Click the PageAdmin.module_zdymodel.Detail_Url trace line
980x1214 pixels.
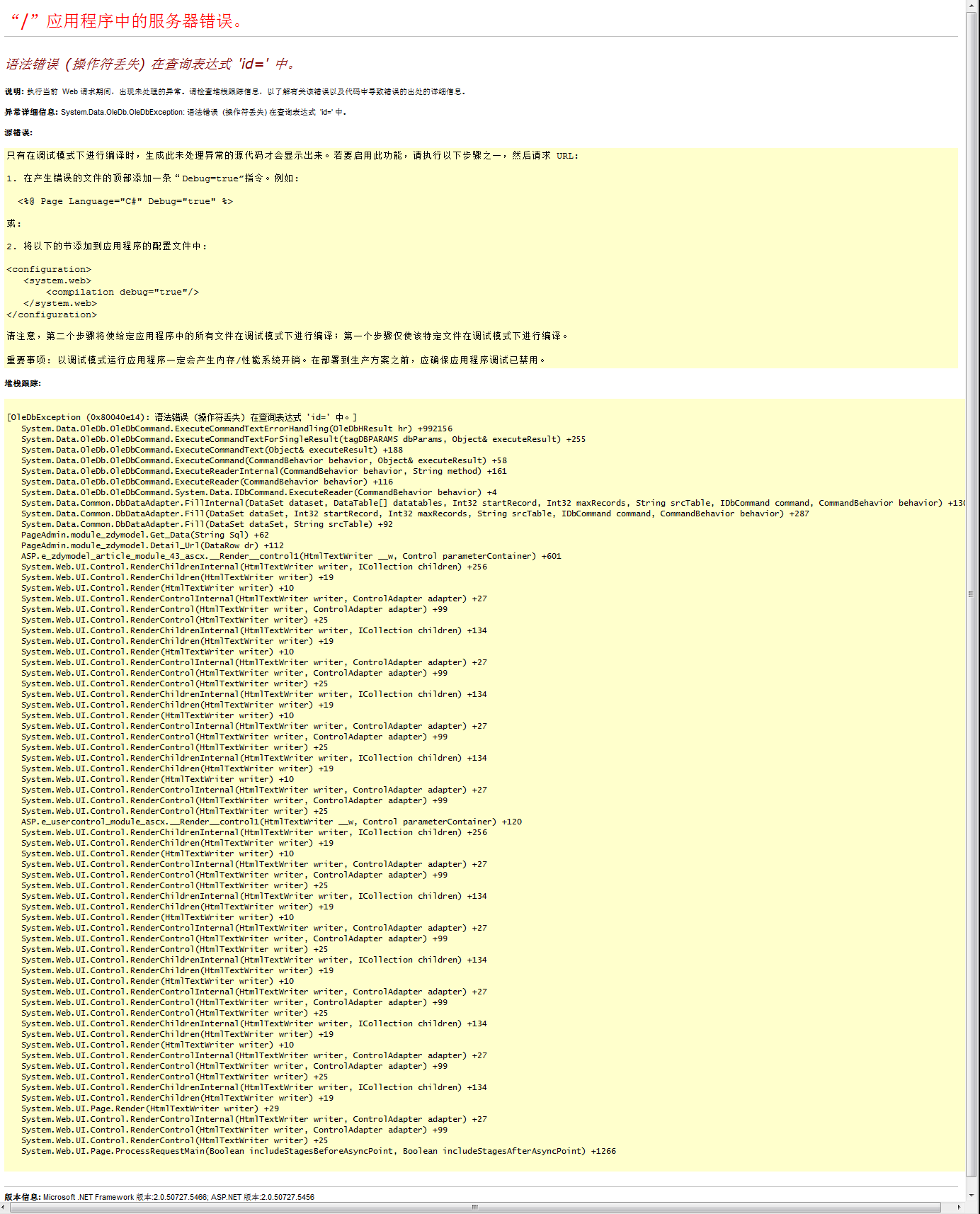pos(152,545)
